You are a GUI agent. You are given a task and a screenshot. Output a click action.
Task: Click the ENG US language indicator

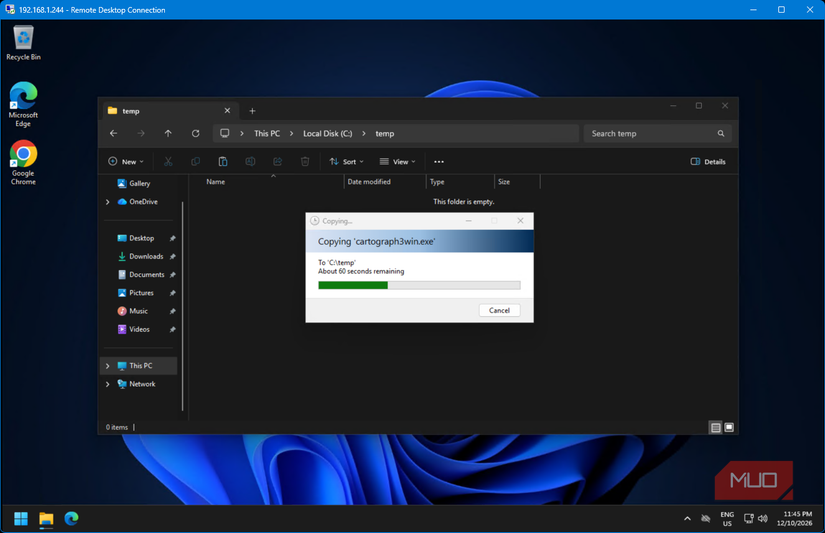tap(727, 519)
